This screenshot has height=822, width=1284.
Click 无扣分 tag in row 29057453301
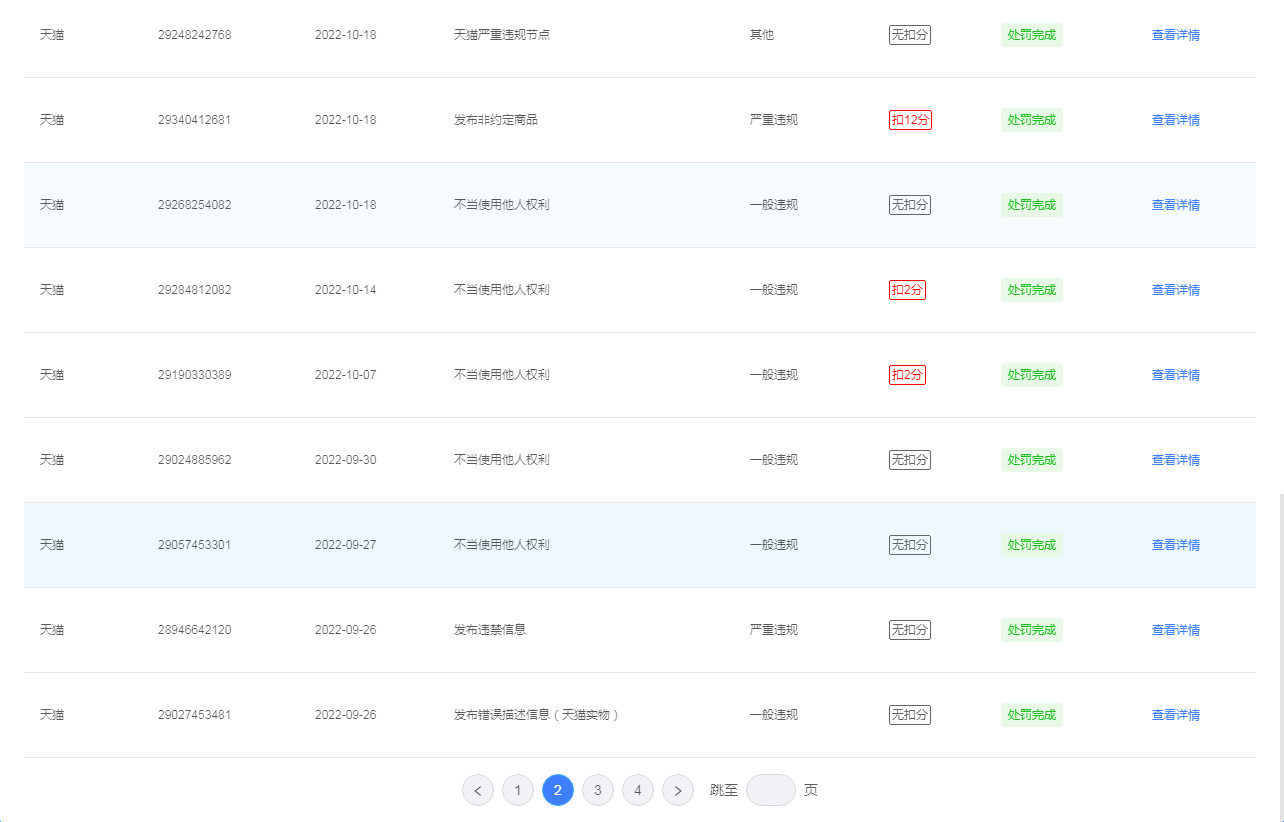point(910,545)
